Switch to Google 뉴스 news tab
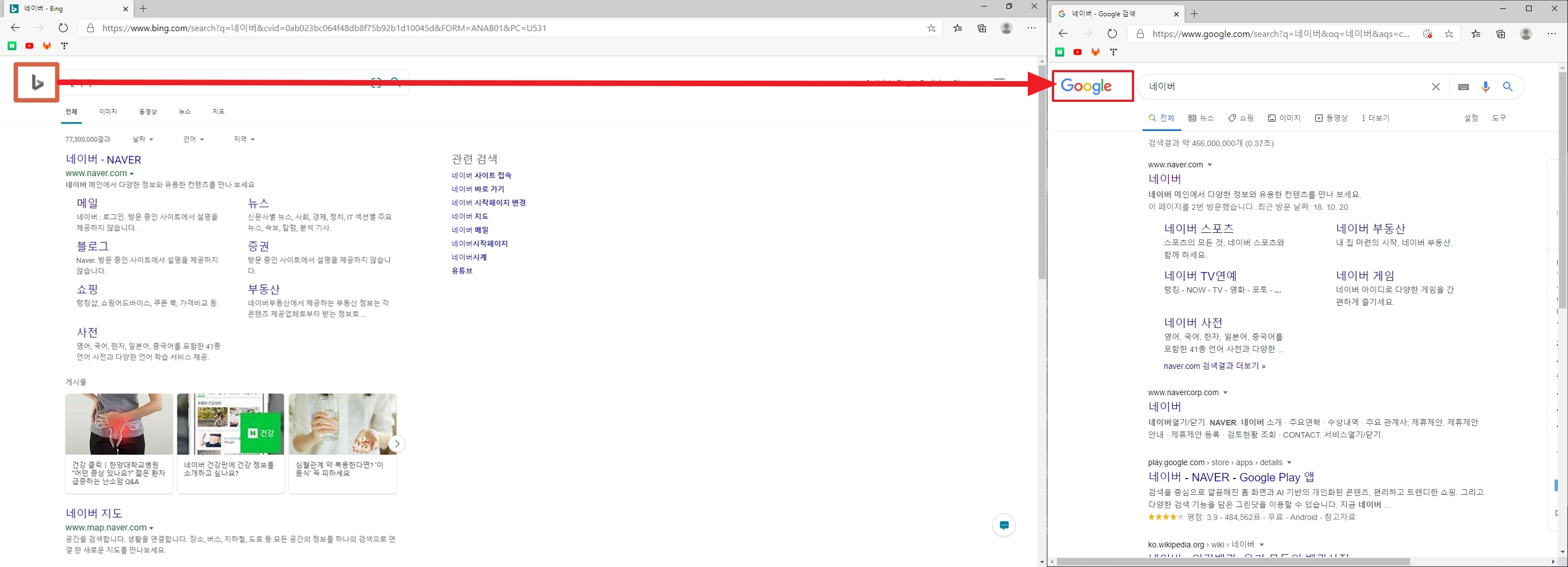 1201,118
